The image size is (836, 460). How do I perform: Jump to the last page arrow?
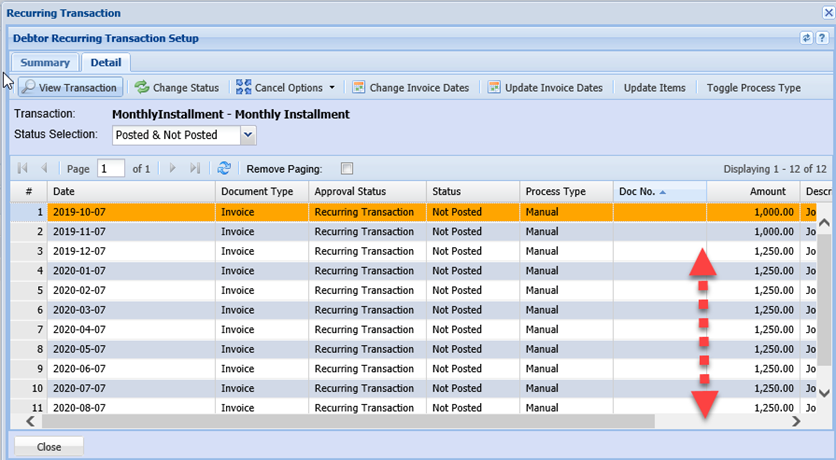pyautogui.click(x=195, y=169)
